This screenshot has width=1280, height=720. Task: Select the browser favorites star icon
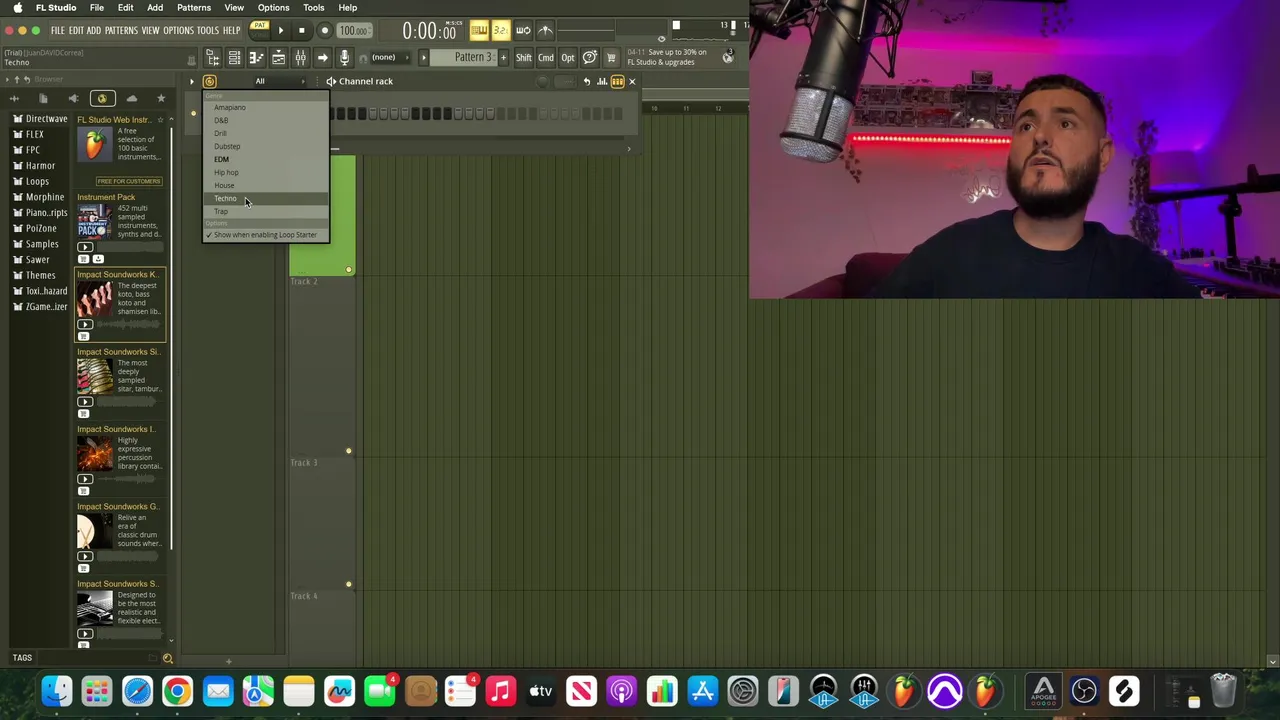coord(161,98)
